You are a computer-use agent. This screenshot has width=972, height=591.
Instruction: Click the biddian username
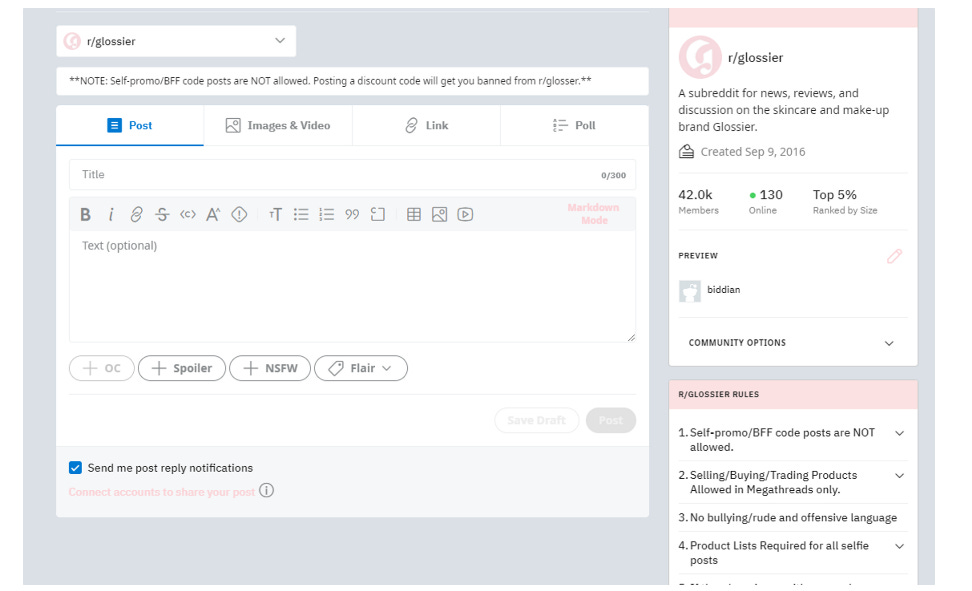[723, 290]
